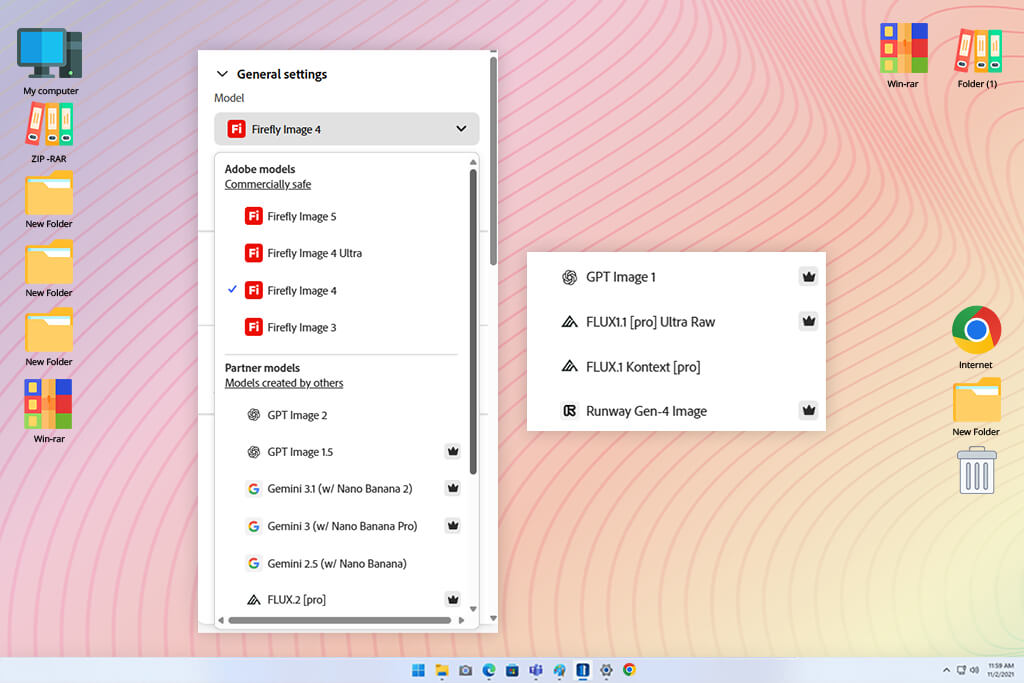Click the scroll down arrow of model list
Viewport: 1024px width, 683px height.
click(473, 609)
